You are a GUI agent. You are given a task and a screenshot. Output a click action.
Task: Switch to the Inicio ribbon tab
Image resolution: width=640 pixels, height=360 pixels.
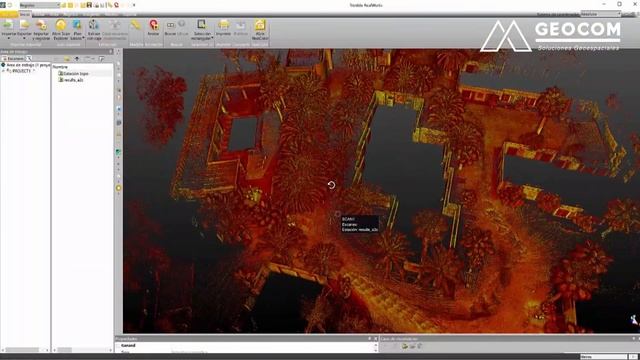[25, 14]
